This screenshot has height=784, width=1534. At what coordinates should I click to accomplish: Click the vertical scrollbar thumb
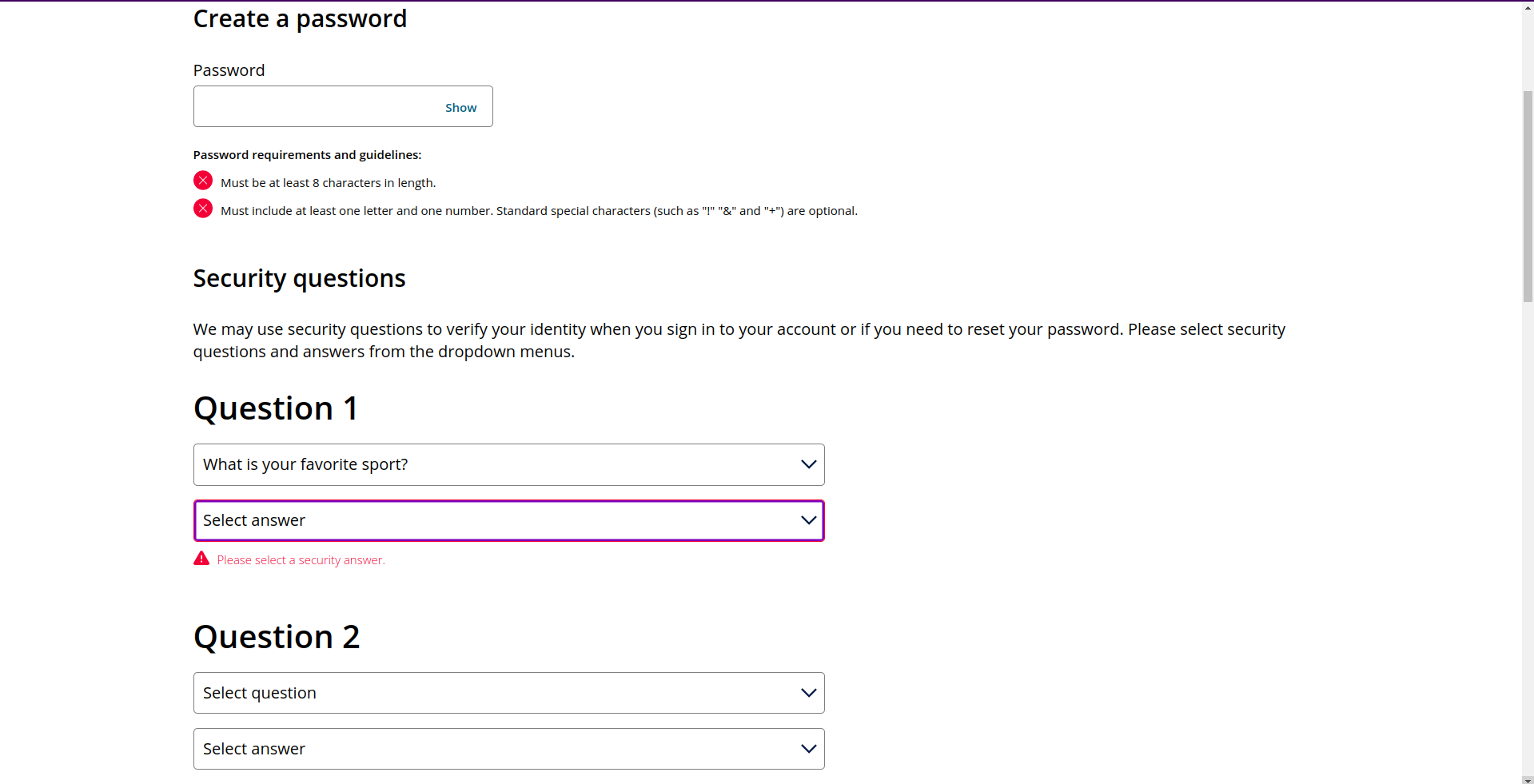click(1528, 196)
